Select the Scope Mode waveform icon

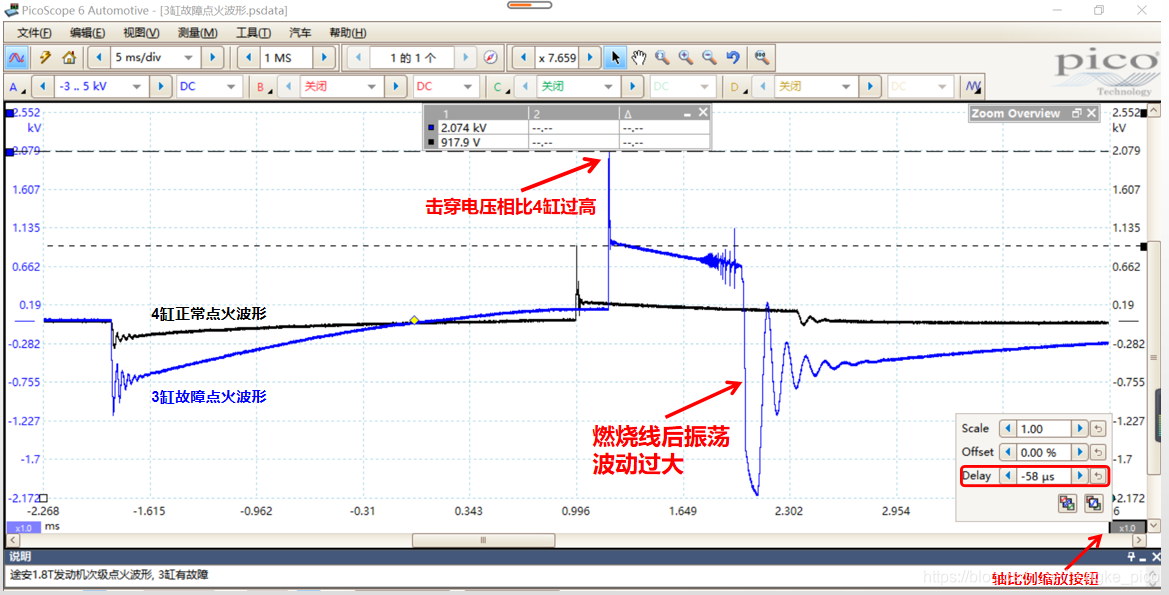tap(18, 57)
